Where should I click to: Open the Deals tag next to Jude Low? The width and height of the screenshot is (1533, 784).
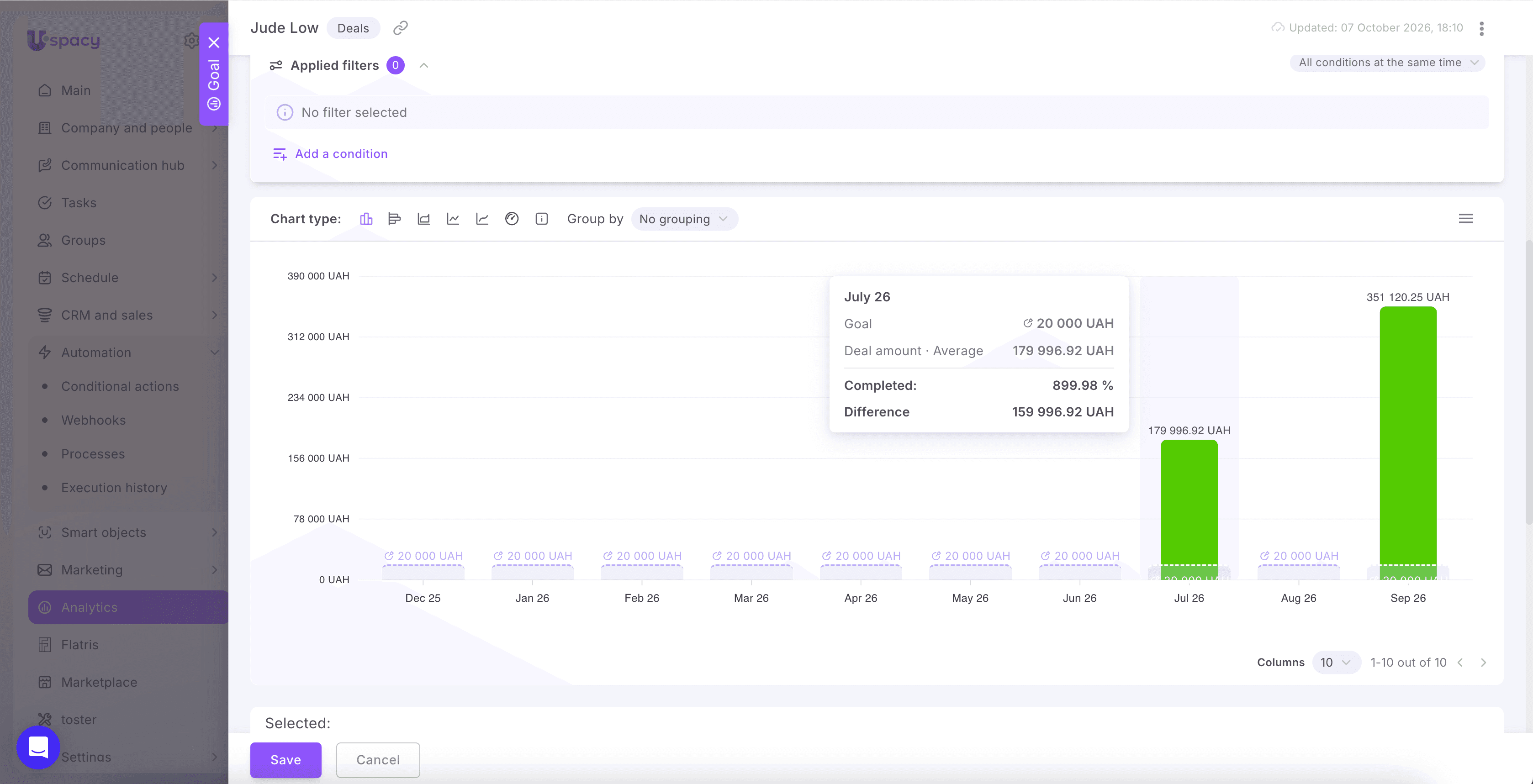pos(353,28)
